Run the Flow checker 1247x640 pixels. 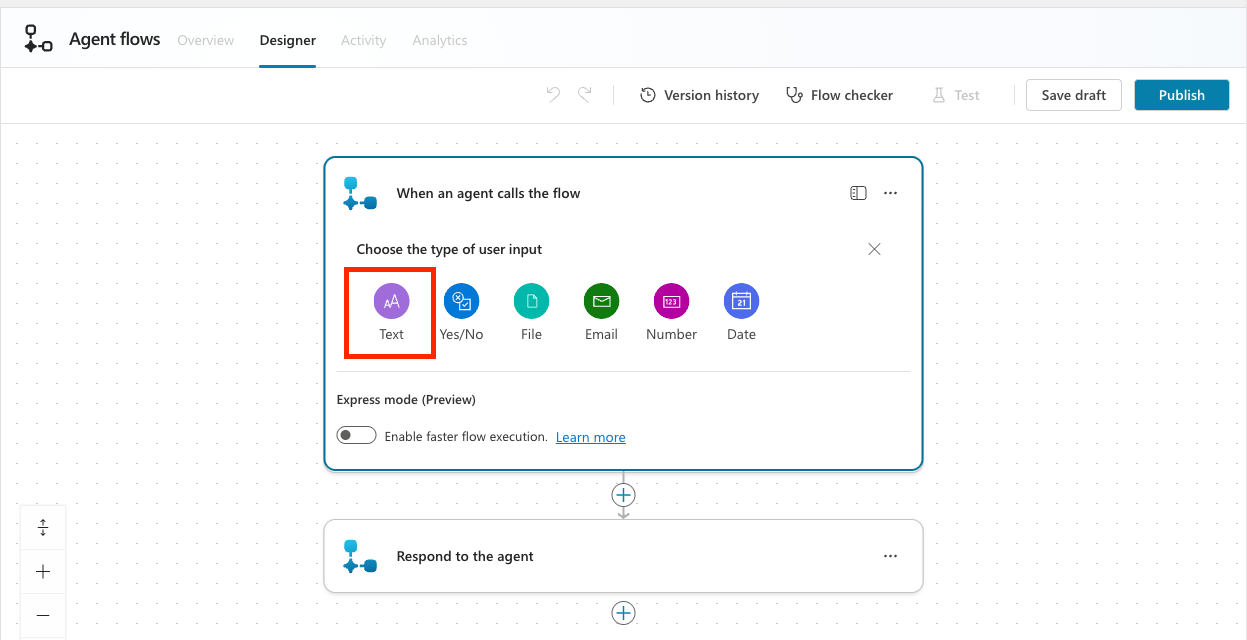[x=839, y=95]
